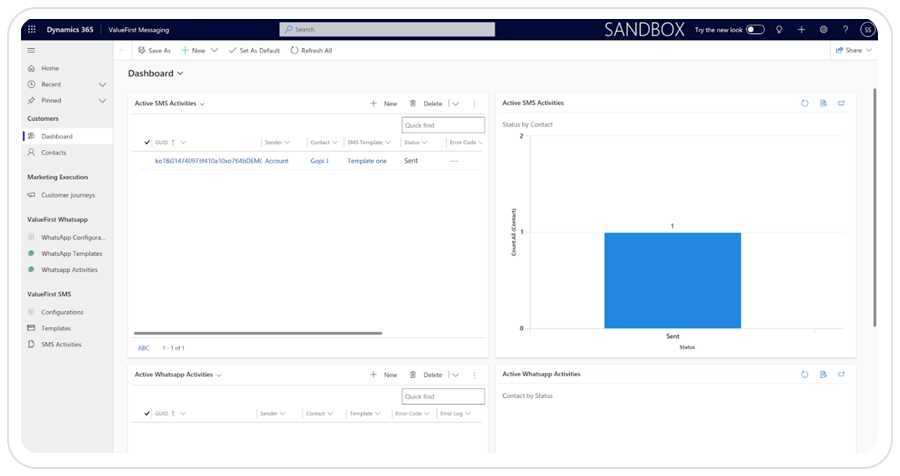The width and height of the screenshot is (900, 476).
Task: Expand the Recent section chevron
Action: [102, 84]
